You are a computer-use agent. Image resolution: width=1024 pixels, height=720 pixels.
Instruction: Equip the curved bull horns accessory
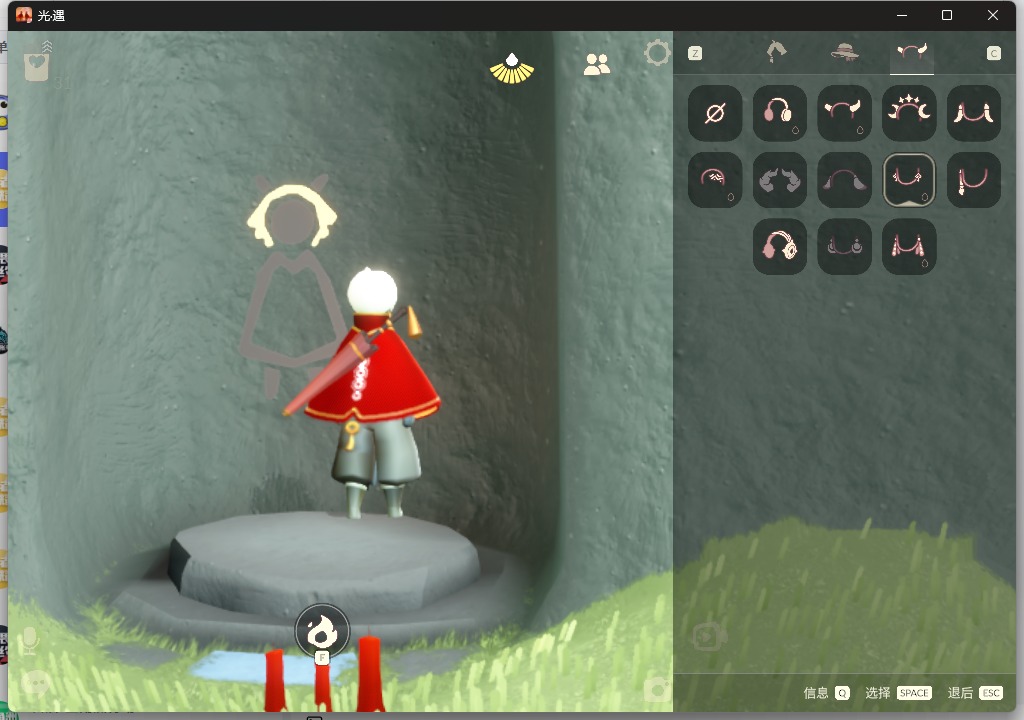coord(844,113)
